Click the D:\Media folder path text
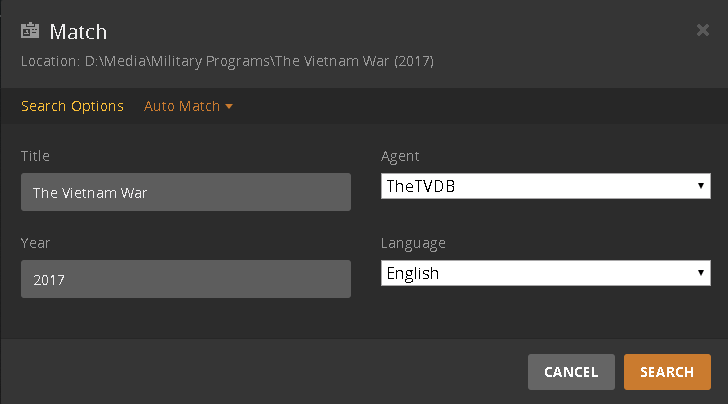 258,62
